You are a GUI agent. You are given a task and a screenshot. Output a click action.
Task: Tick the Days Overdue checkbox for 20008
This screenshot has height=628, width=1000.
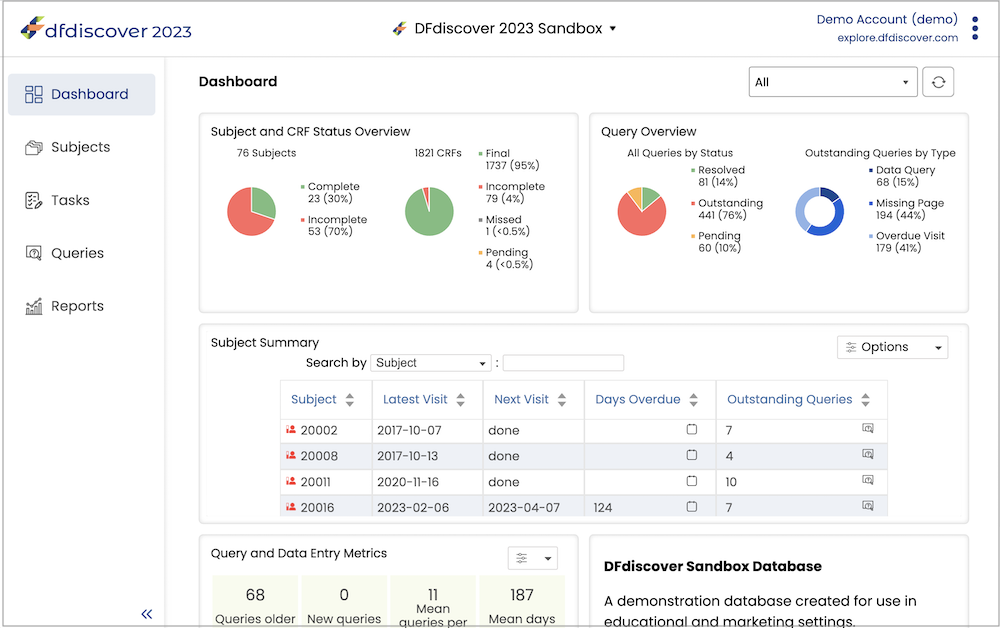click(691, 455)
